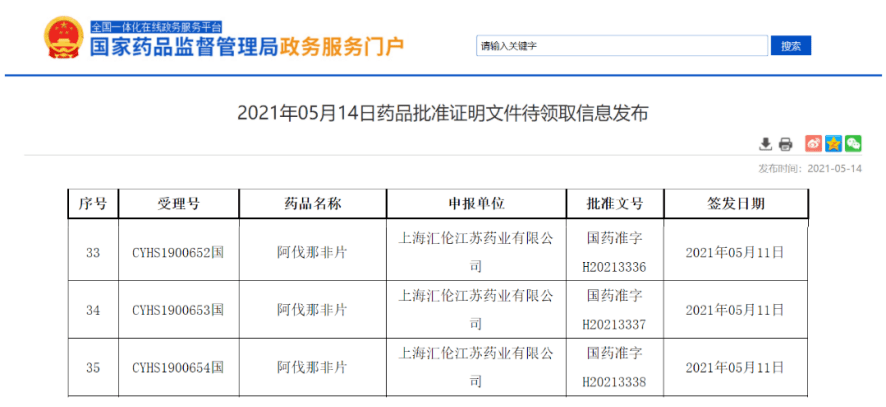Click date 2021年05月11日 in row 35
The image size is (886, 407).
735,368
